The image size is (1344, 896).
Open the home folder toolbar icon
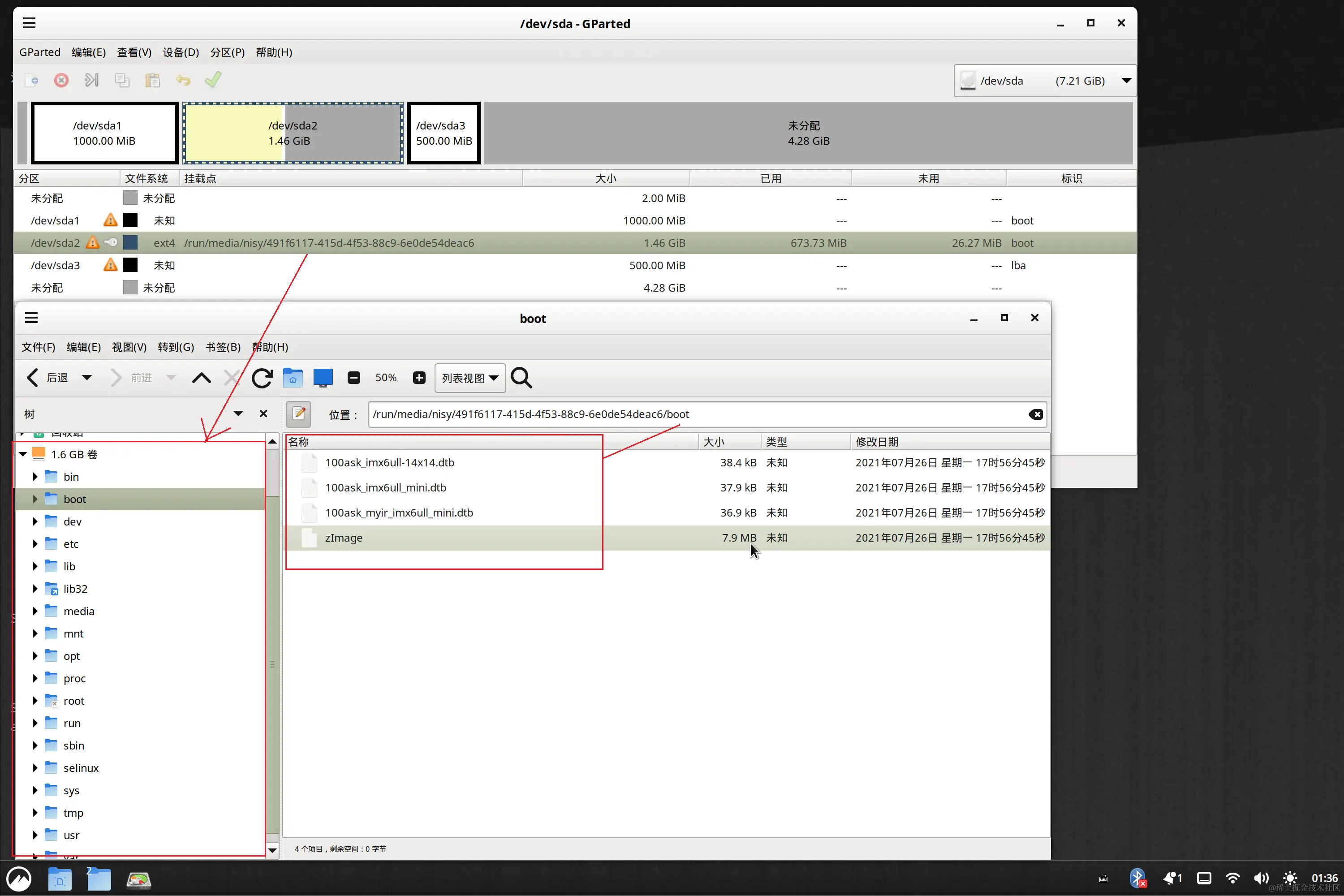pyautogui.click(x=293, y=378)
